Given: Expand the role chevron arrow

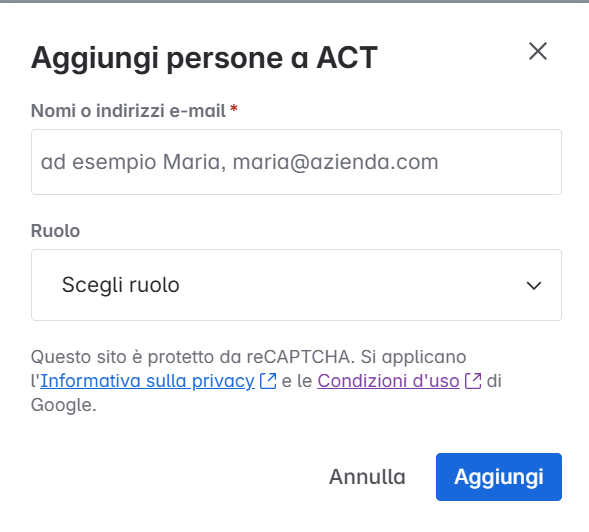Looking at the screenshot, I should coord(533,286).
